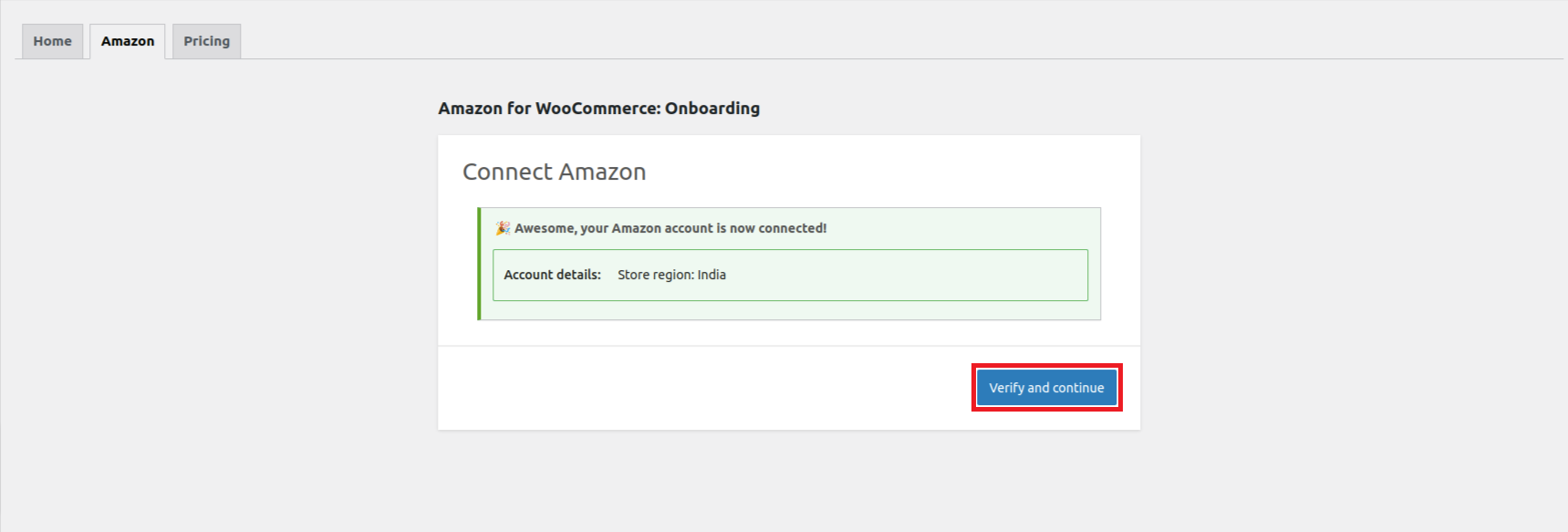Image resolution: width=1568 pixels, height=532 pixels.
Task: Click the Account details information box
Action: [x=788, y=275]
